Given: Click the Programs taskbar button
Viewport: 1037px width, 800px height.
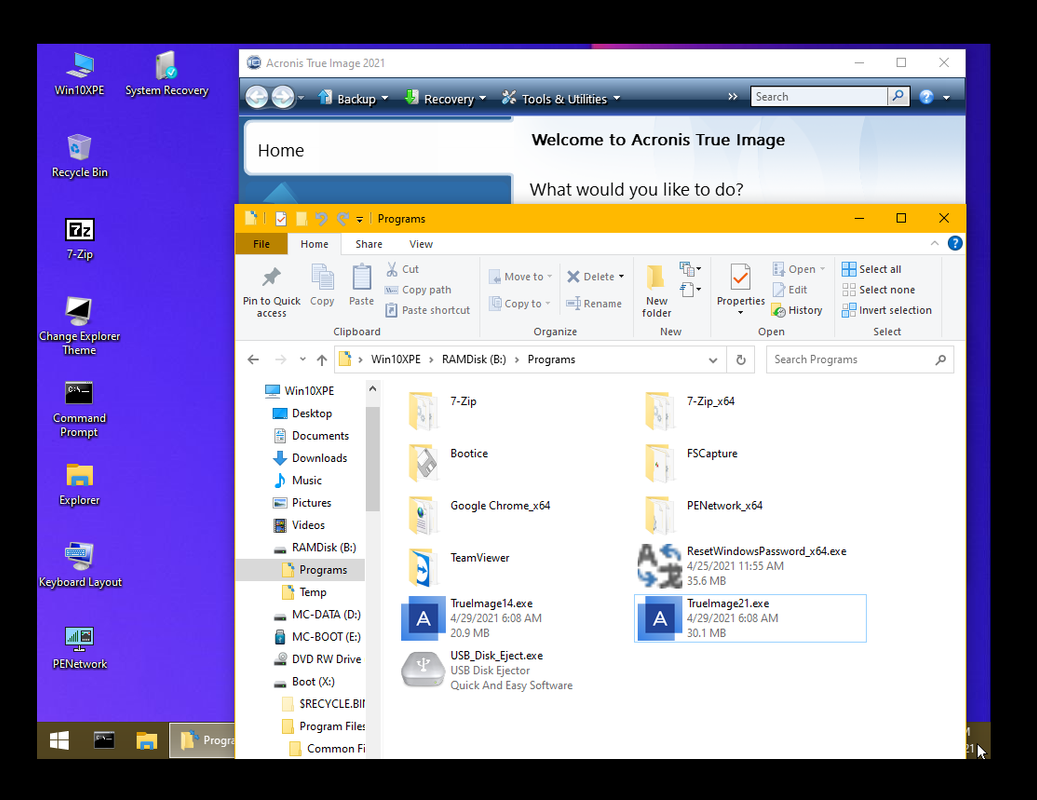Looking at the screenshot, I should 202,740.
